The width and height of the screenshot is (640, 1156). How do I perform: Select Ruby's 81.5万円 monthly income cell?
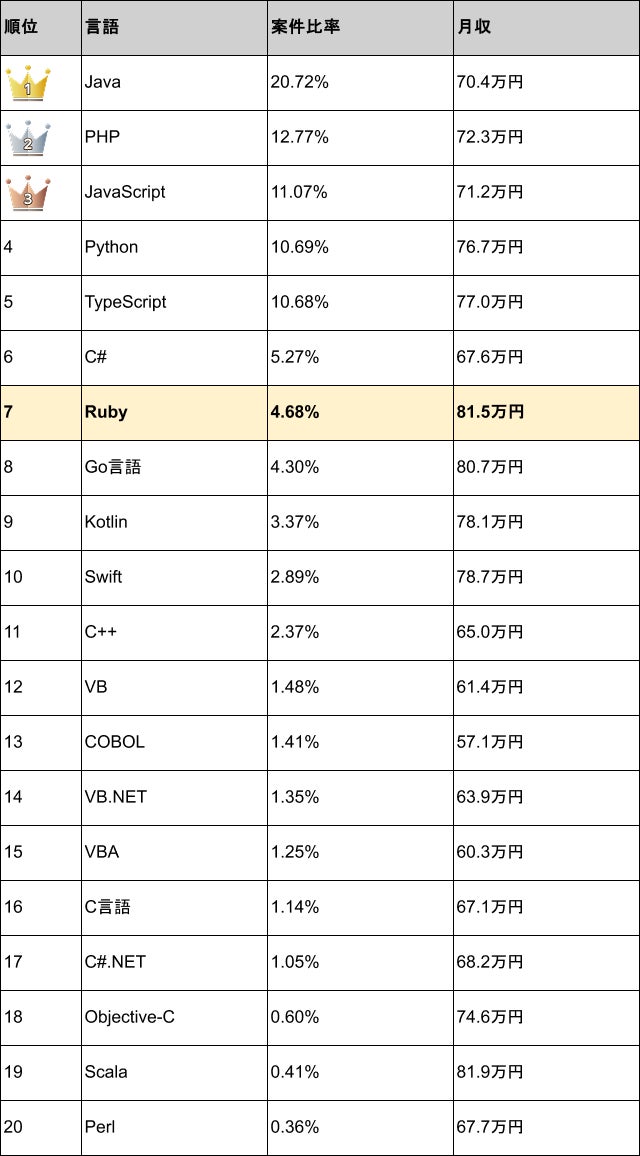point(490,412)
